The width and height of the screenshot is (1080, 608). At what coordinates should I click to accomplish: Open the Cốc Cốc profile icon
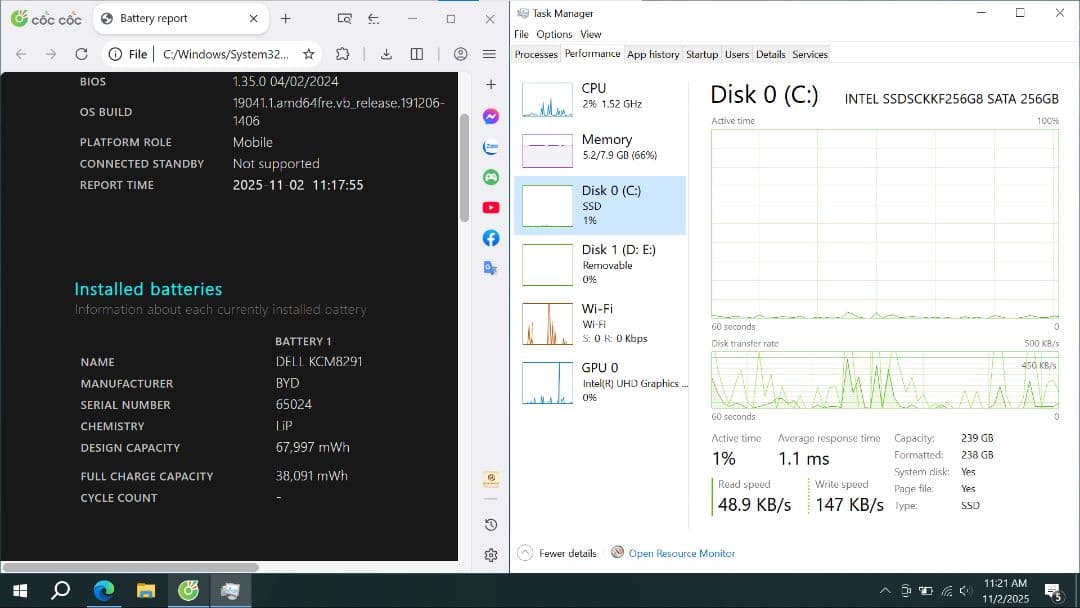[x=461, y=54]
